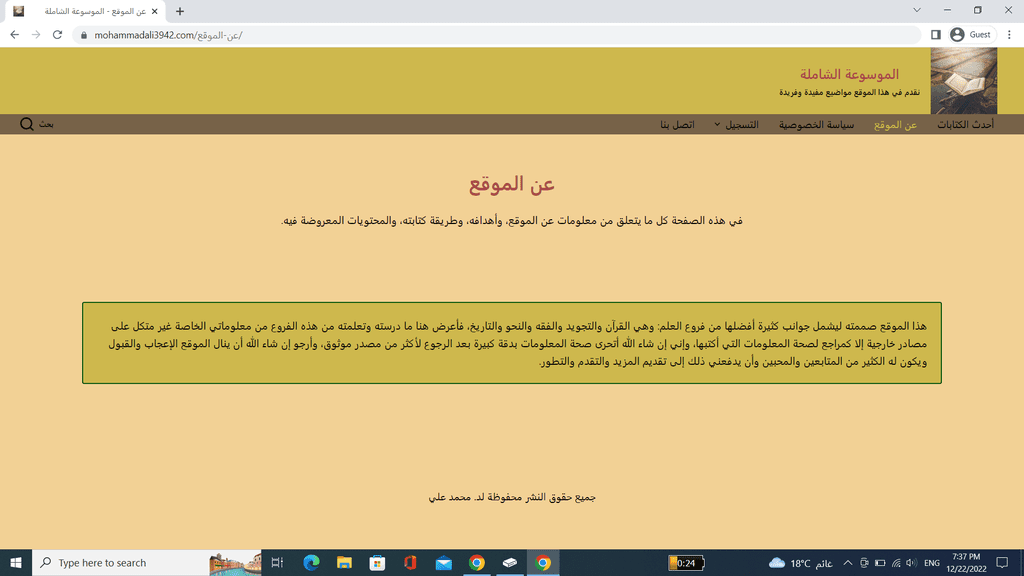Click the Quran book site logo image
Screen dimensions: 1024x576
pos(964,80)
